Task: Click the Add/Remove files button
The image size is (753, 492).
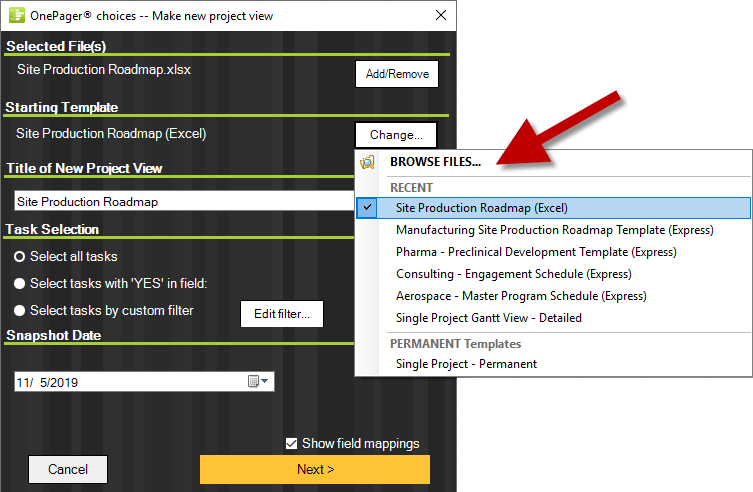Action: point(397,74)
